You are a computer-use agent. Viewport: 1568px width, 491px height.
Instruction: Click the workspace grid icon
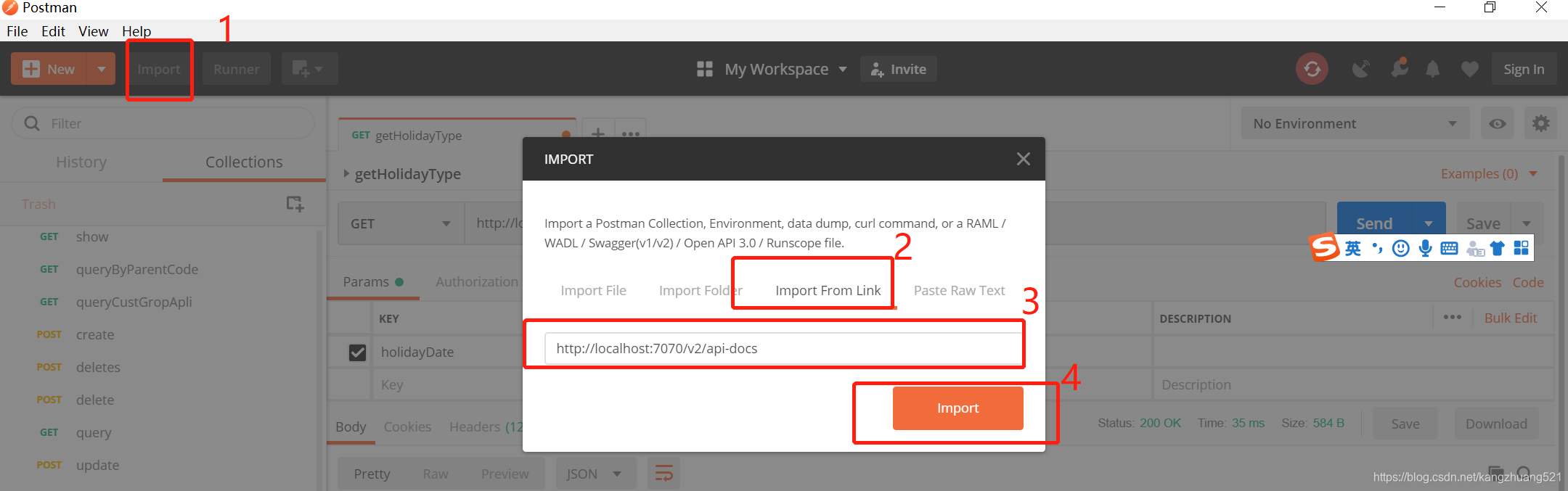(705, 69)
